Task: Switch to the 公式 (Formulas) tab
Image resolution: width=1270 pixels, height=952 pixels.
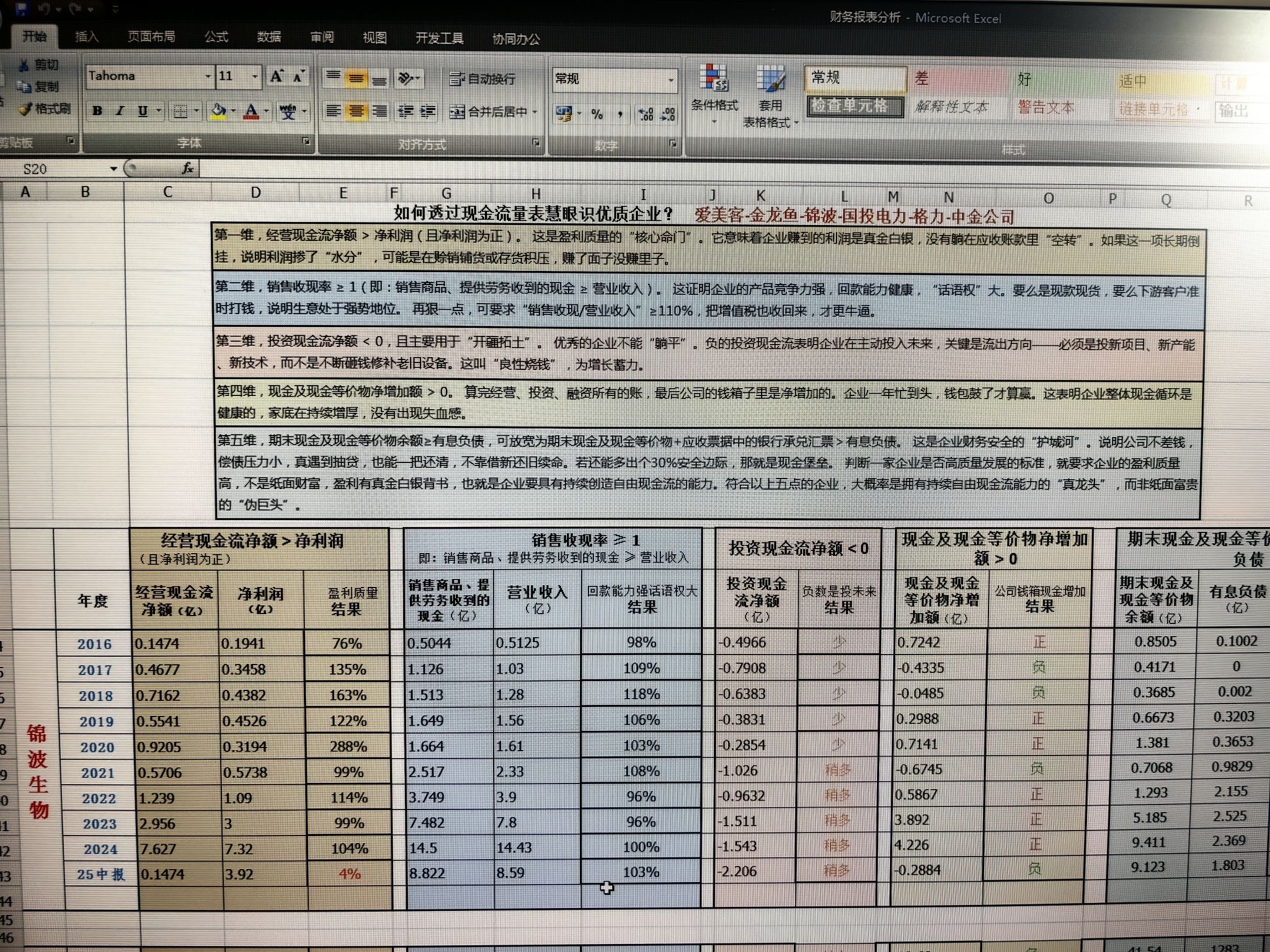Action: click(216, 37)
